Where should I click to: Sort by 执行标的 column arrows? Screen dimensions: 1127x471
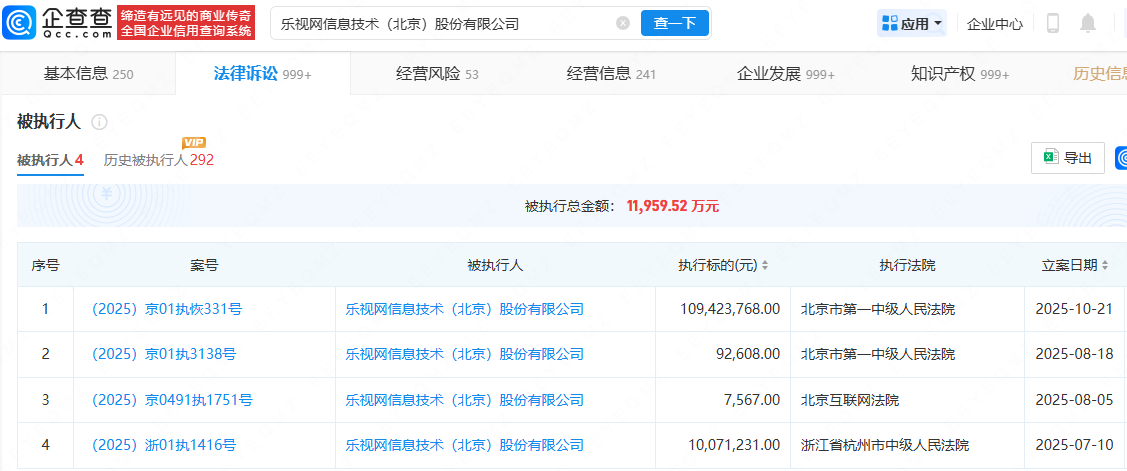[765, 266]
